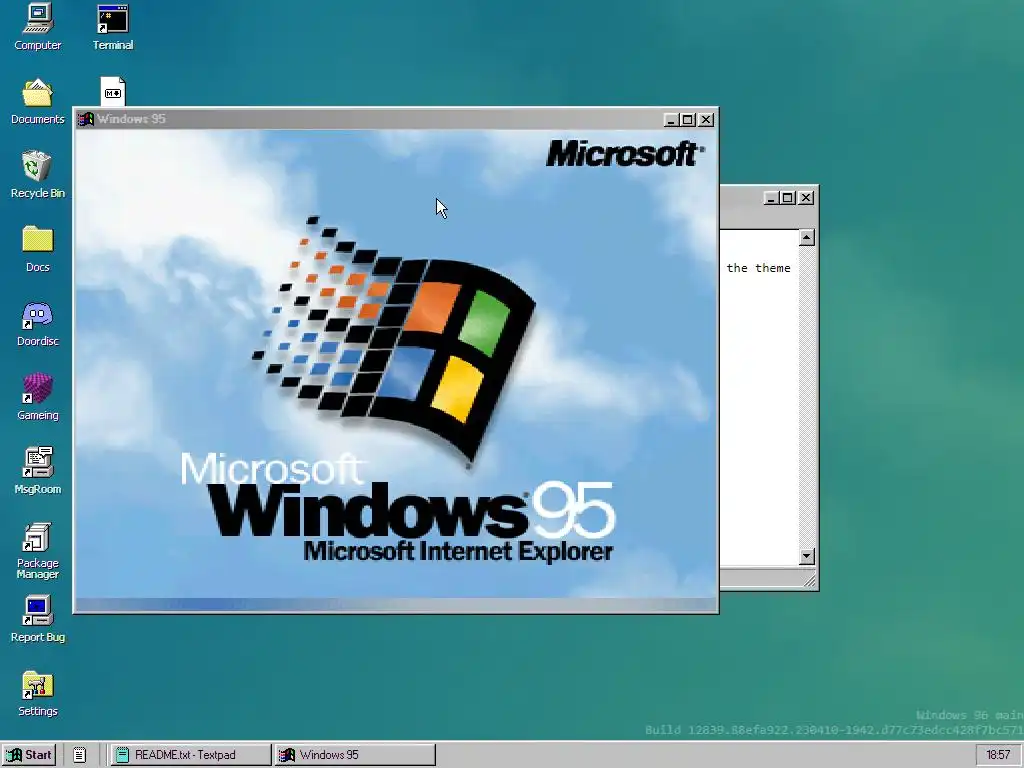This screenshot has width=1024, height=768.
Task: Click the Textpad window resize grip
Action: [x=809, y=580]
